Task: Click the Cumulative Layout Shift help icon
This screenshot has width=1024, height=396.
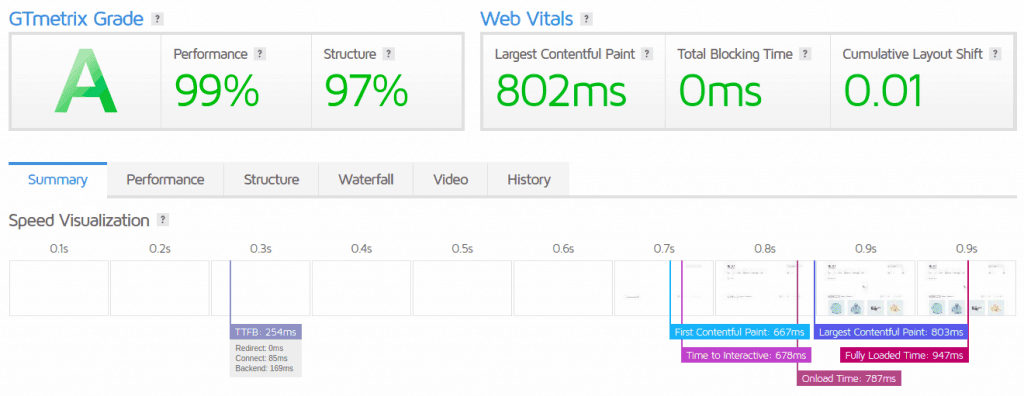Action: [995, 54]
